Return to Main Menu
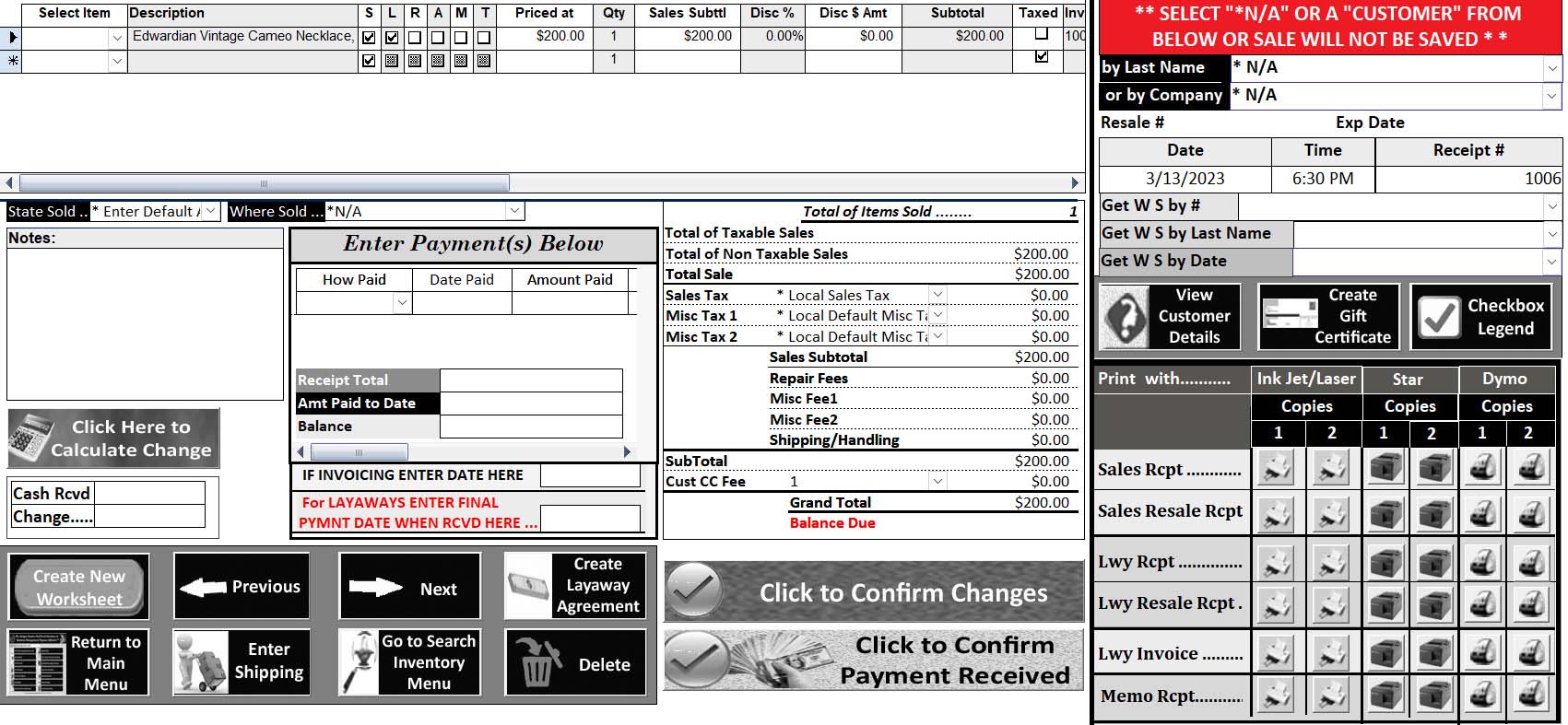This screenshot has width=1568, height=725. [79, 662]
